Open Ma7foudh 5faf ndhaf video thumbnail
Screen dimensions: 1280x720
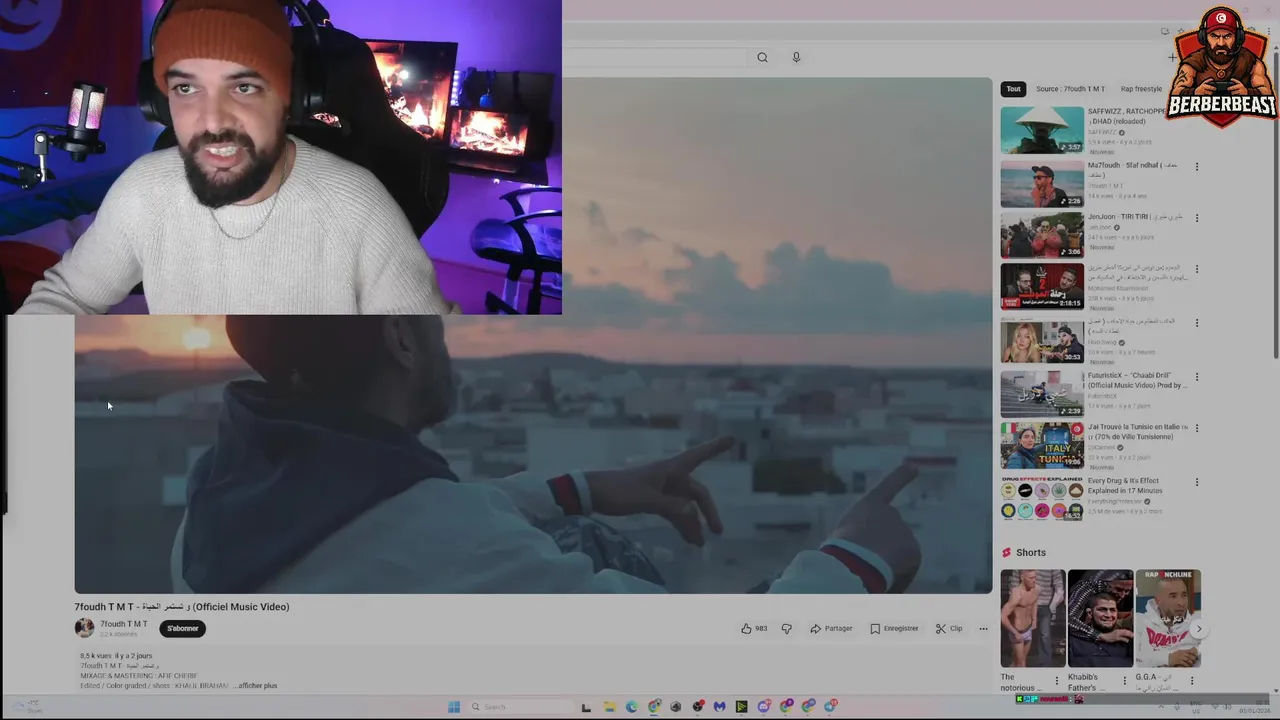point(1042,183)
